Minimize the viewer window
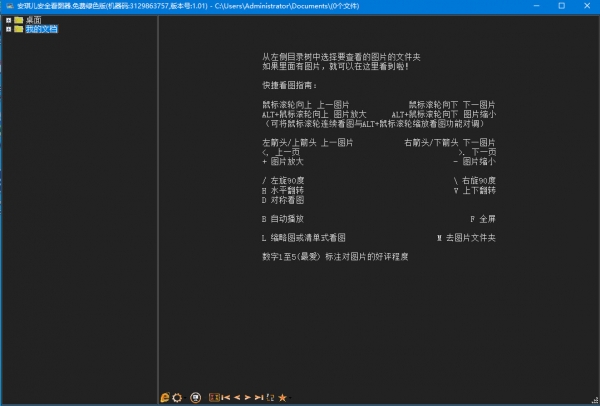 coord(536,6)
